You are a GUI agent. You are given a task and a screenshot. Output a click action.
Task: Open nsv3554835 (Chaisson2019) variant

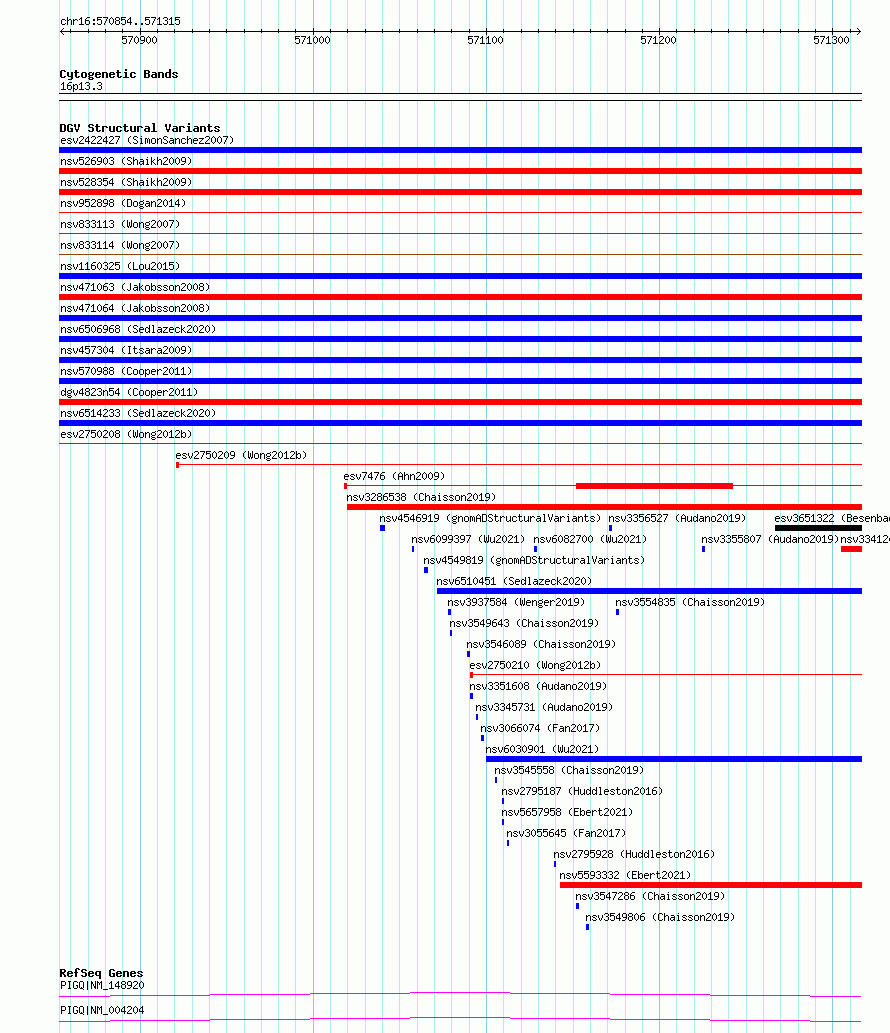click(690, 603)
